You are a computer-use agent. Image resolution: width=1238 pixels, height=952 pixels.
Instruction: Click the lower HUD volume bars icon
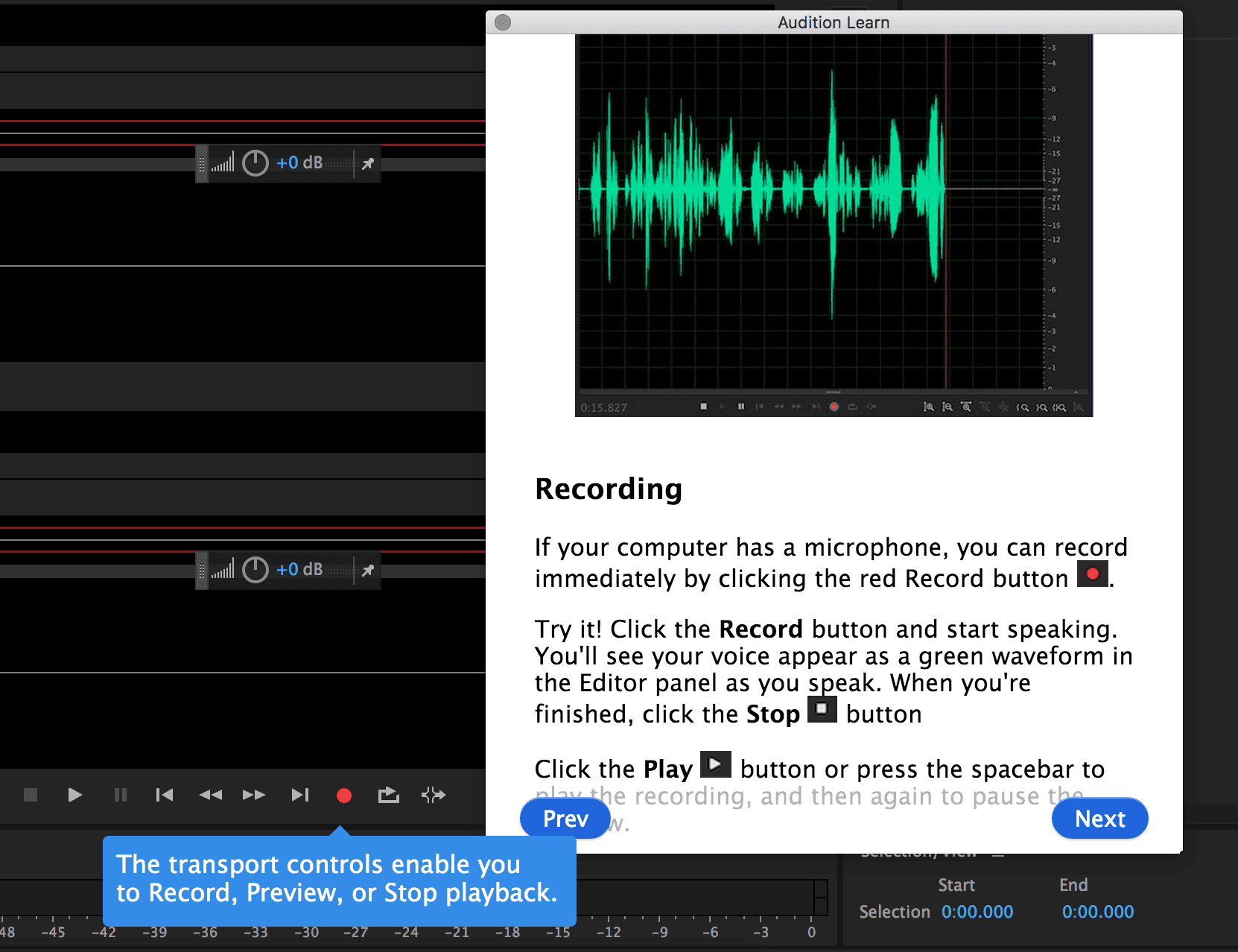coord(223,569)
